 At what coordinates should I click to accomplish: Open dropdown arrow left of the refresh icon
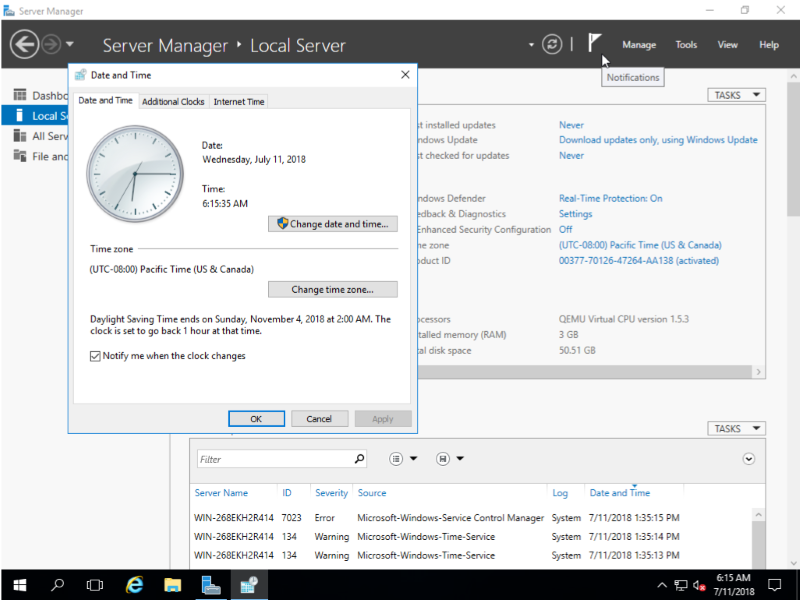tap(531, 44)
